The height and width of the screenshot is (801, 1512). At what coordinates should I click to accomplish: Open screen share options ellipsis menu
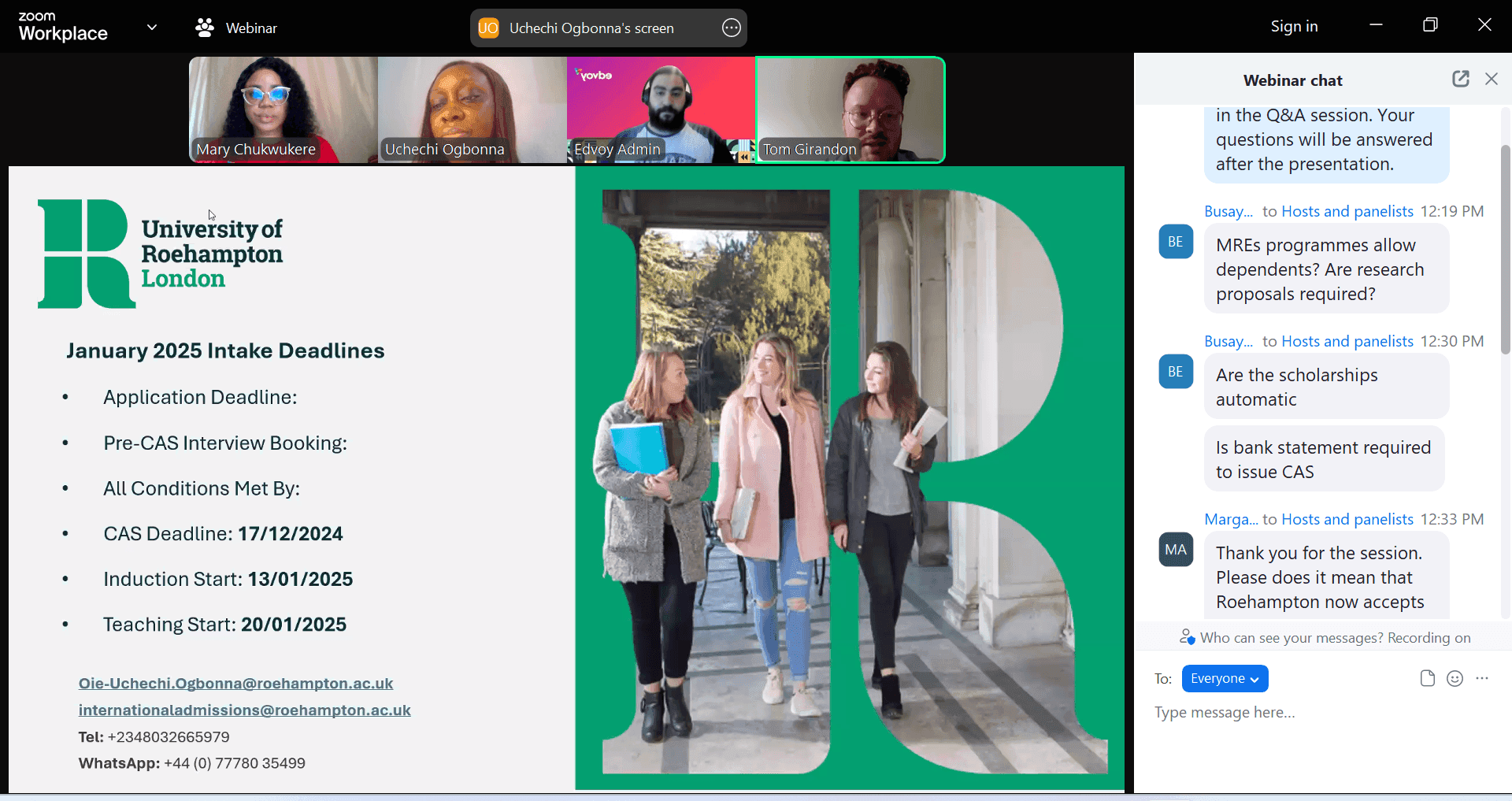(732, 28)
